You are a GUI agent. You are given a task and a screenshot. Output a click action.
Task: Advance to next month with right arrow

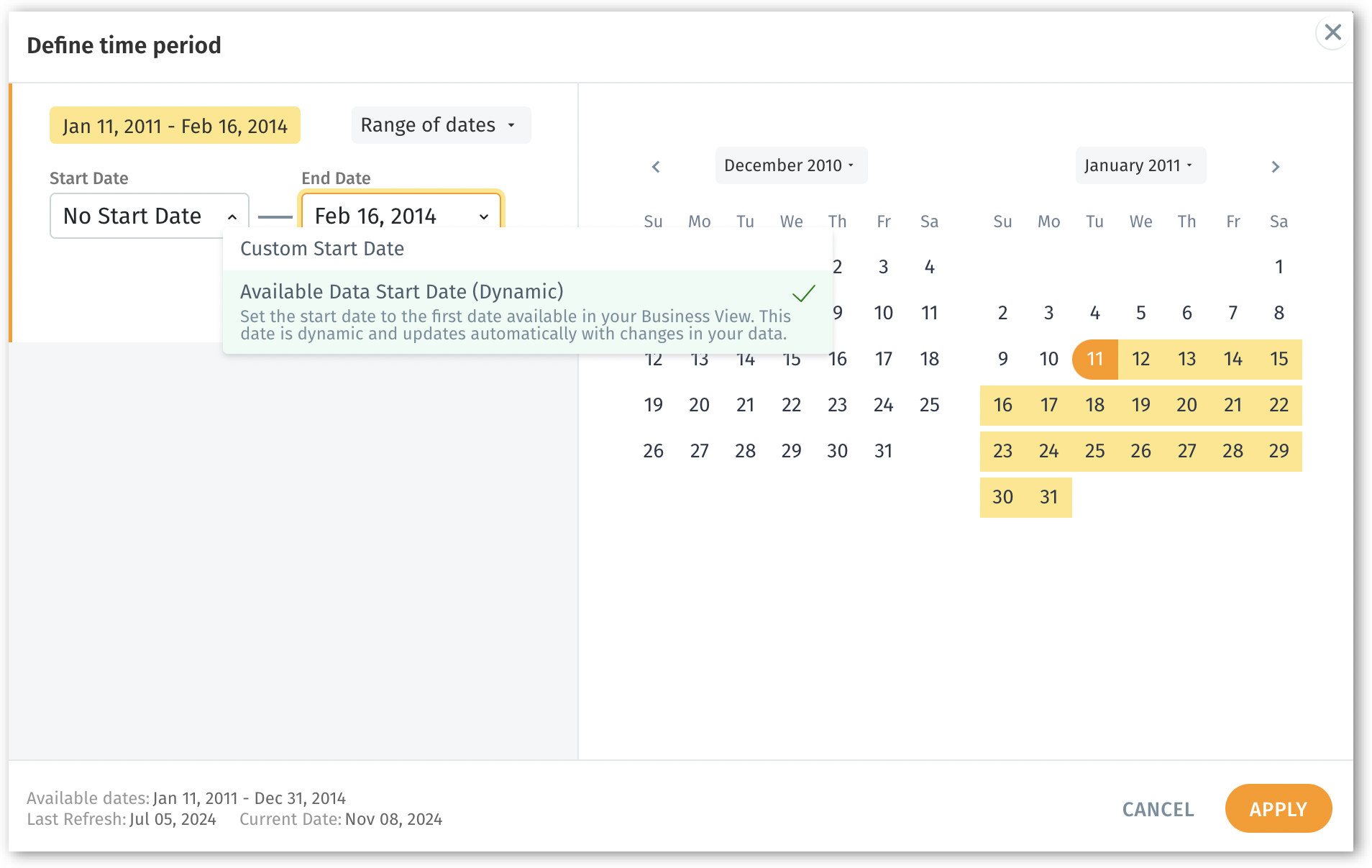(1275, 167)
